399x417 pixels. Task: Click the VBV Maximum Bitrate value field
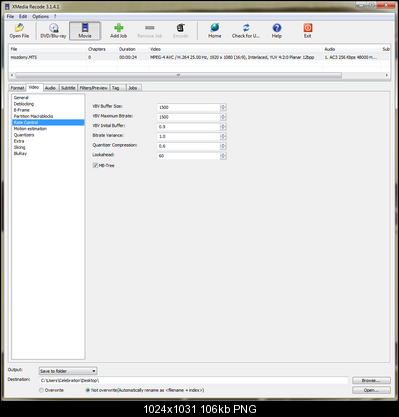188,117
